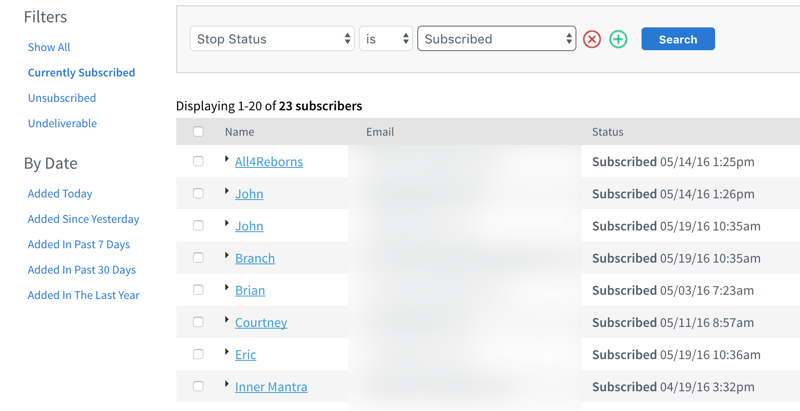Open the Subscribed value dropdown
The width and height of the screenshot is (800, 411).
497,39
